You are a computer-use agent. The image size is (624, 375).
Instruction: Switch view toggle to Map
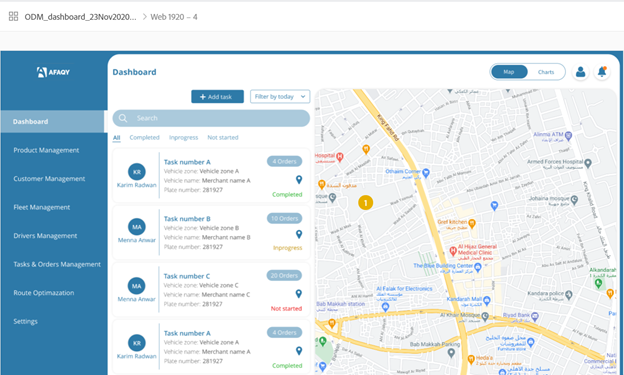(509, 72)
